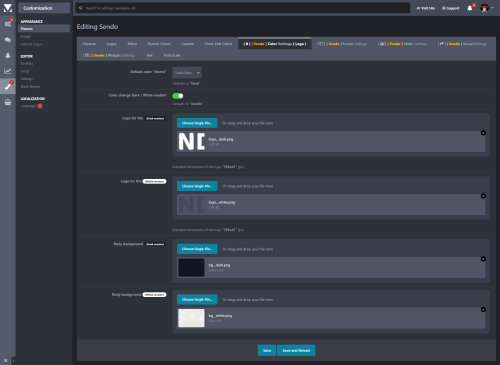Collapse the sidebar with the small arrow

[x=13, y=360]
